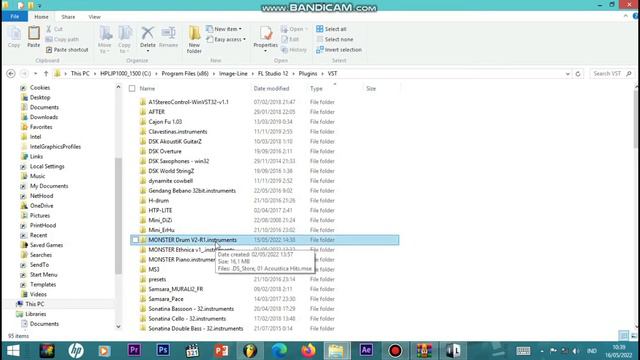Collapse the ribbon with the chevron
Viewport: 640px width, 360px height.
(x=626, y=16)
